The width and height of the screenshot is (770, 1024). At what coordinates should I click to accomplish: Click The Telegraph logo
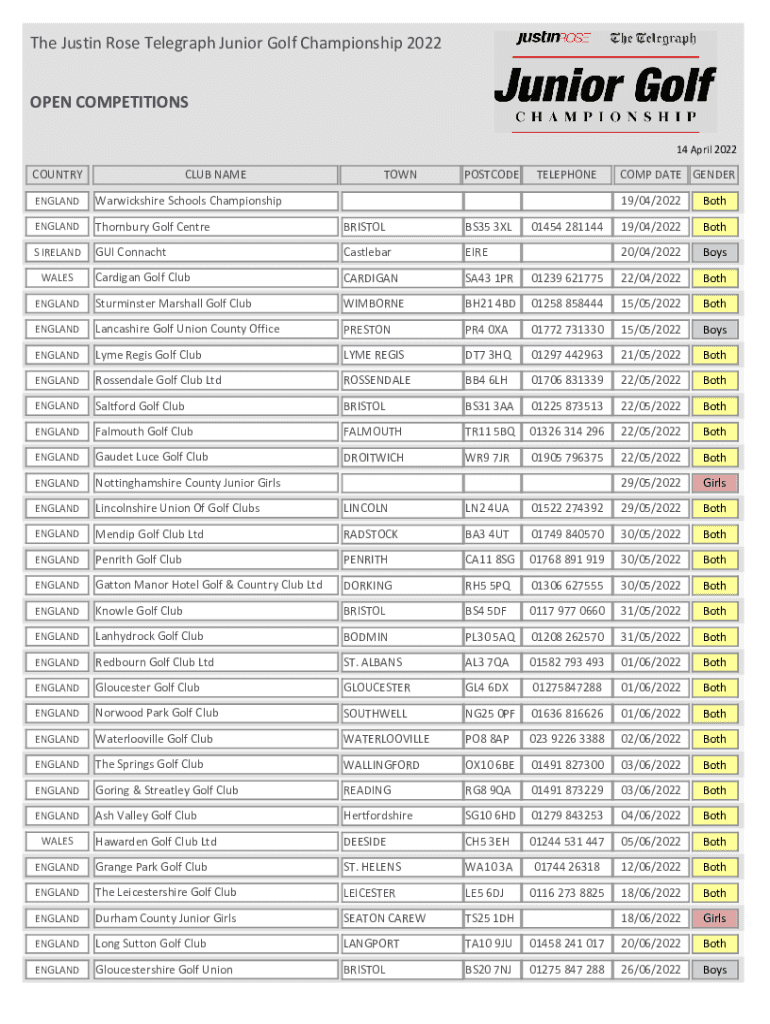[652, 39]
